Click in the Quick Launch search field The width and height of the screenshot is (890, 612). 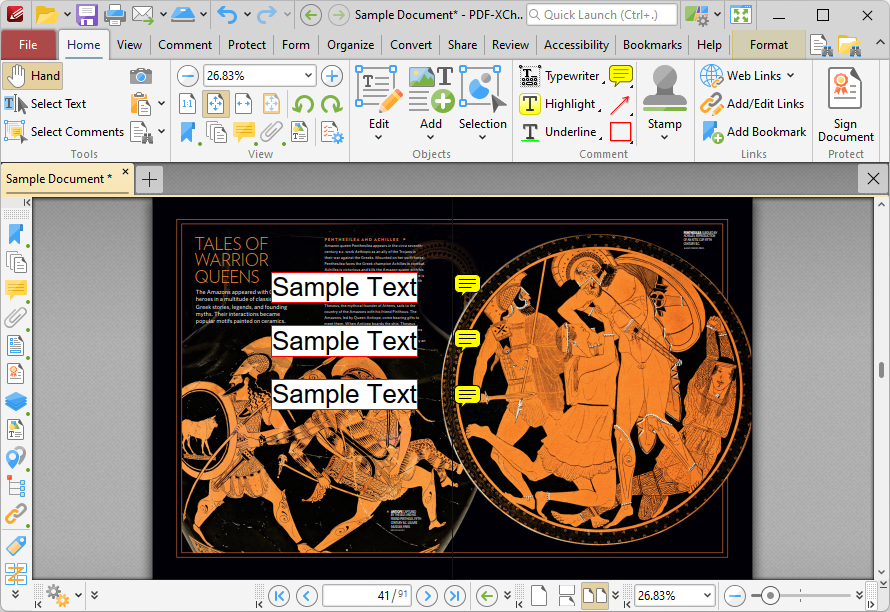pyautogui.click(x=602, y=15)
